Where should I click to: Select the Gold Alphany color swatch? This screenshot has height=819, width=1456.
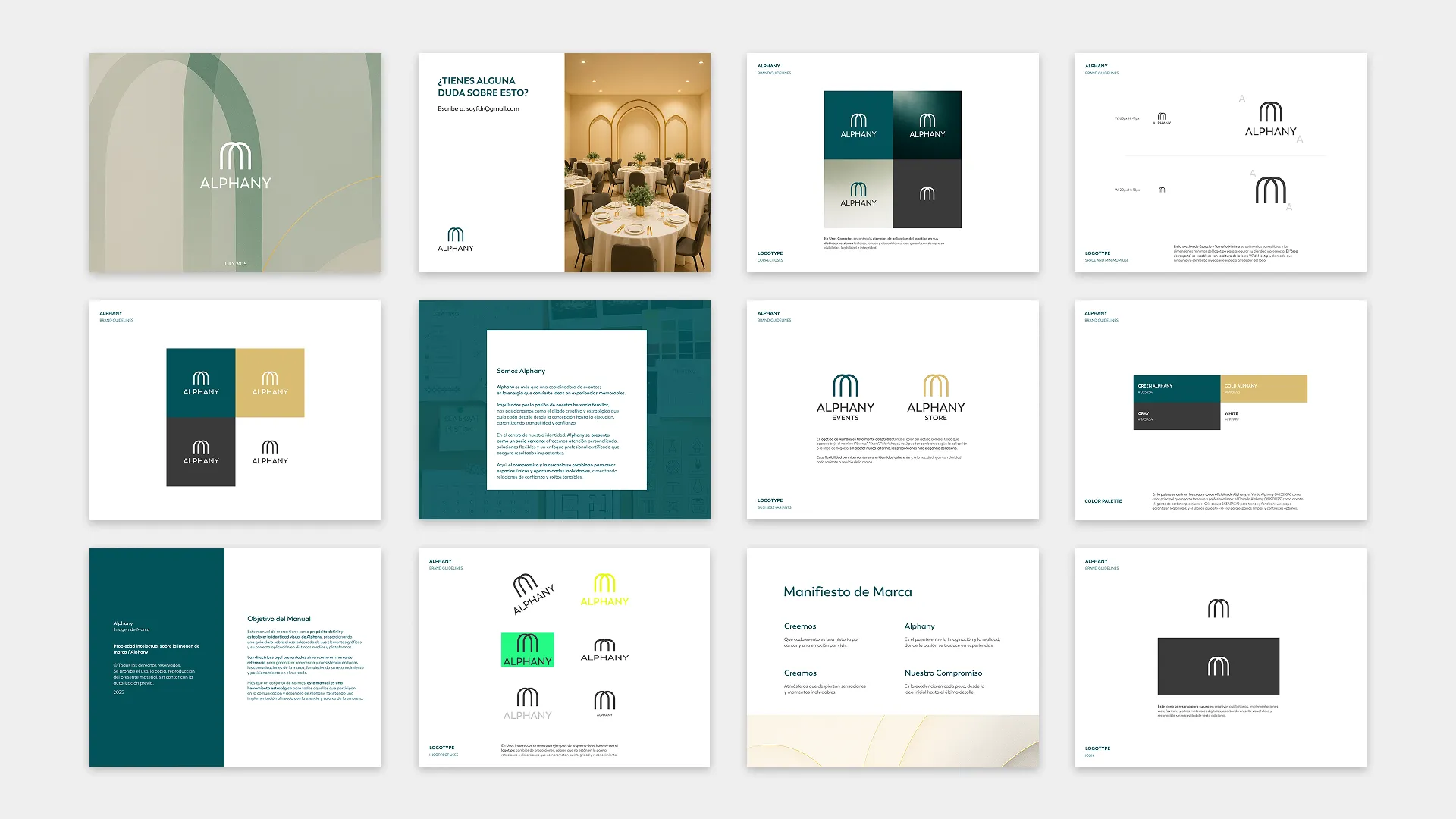point(1264,389)
